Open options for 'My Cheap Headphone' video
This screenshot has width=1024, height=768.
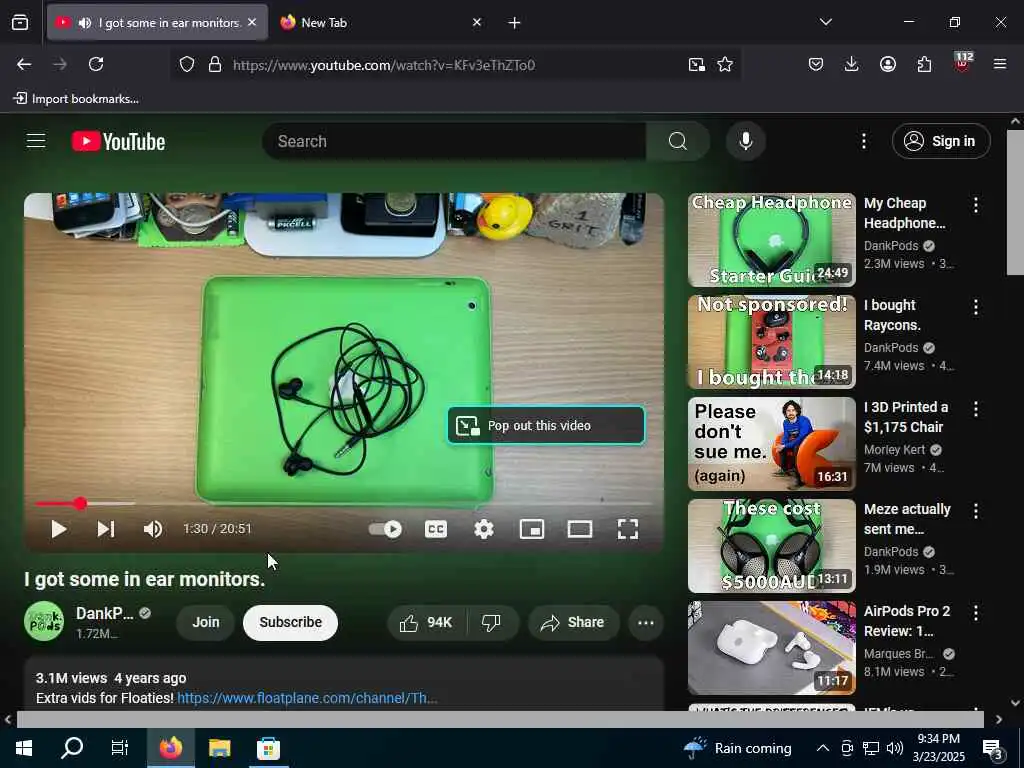976,205
